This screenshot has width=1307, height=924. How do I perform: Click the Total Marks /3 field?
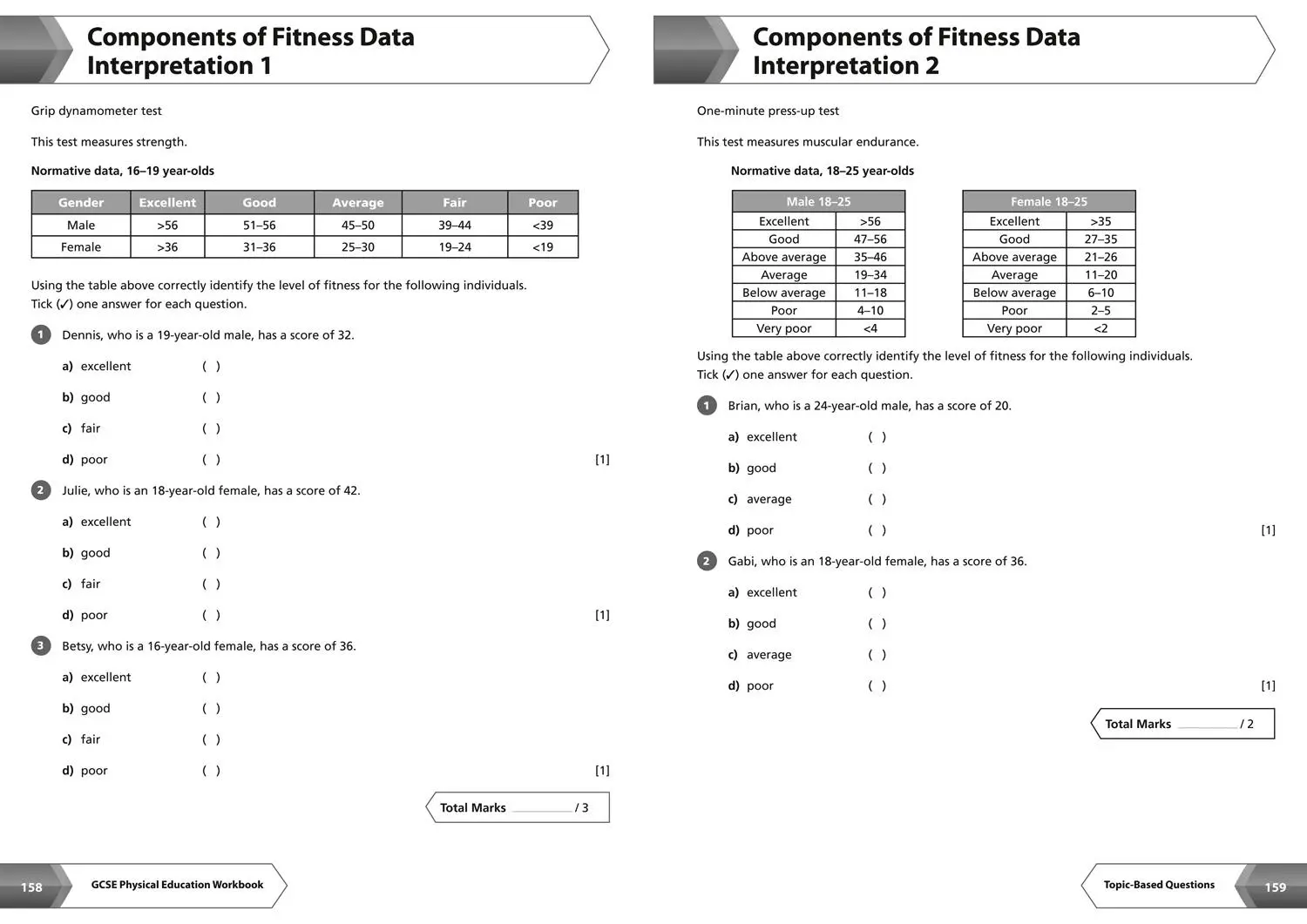click(x=518, y=807)
